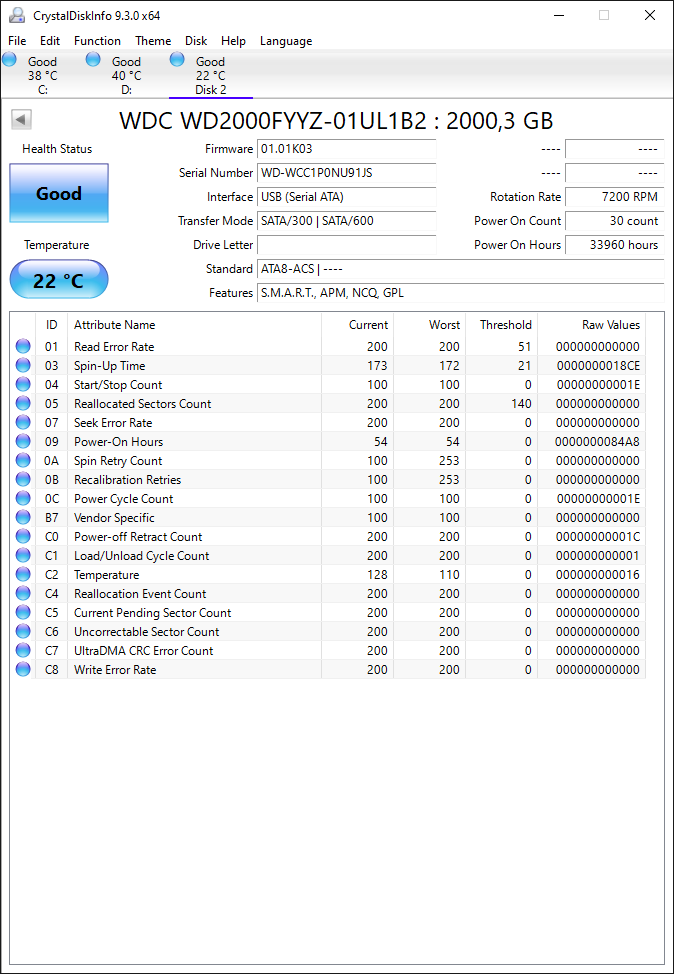674x974 pixels.
Task: Click the status orb for Start/Stop Count
Action: 23,385
